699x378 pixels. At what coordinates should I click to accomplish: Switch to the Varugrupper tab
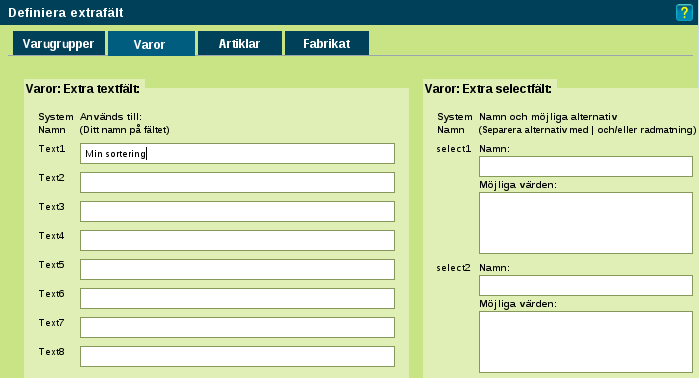[59, 43]
